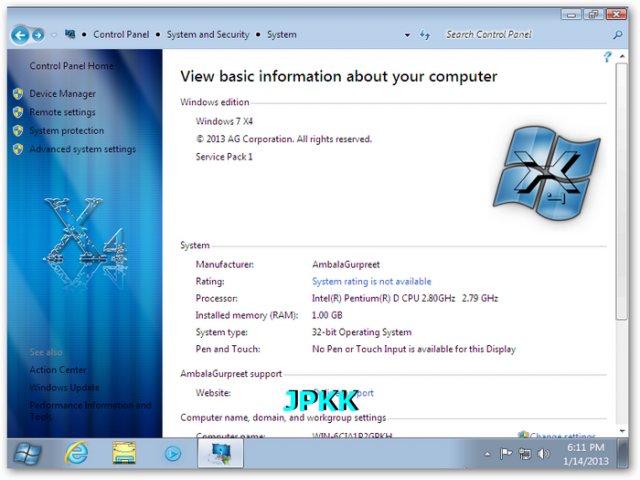Image resolution: width=640 pixels, height=480 pixels.
Task: Navigate to System and Security breadcrumb
Action: tap(208, 35)
